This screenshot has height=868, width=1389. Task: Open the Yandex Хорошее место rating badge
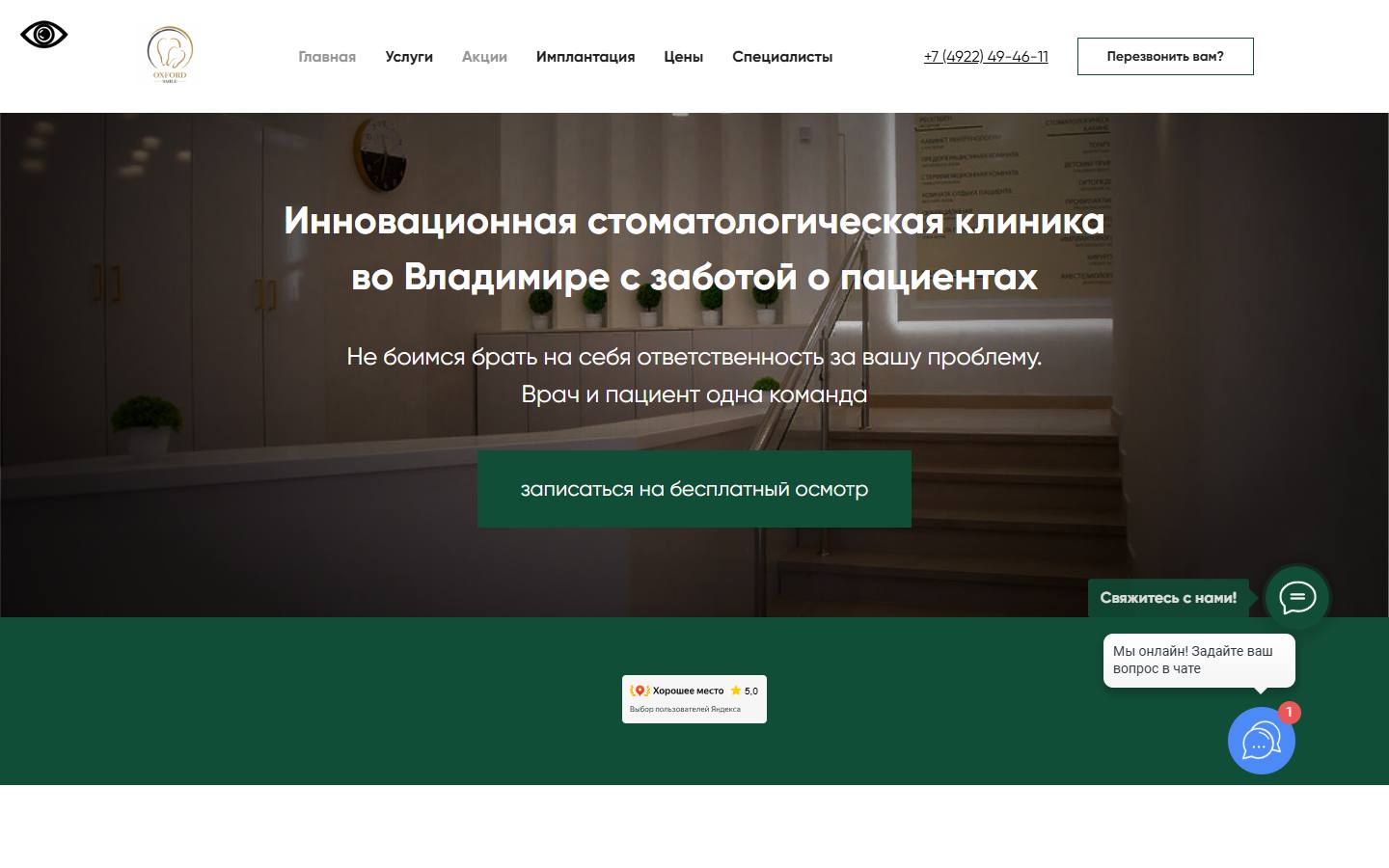click(x=694, y=699)
